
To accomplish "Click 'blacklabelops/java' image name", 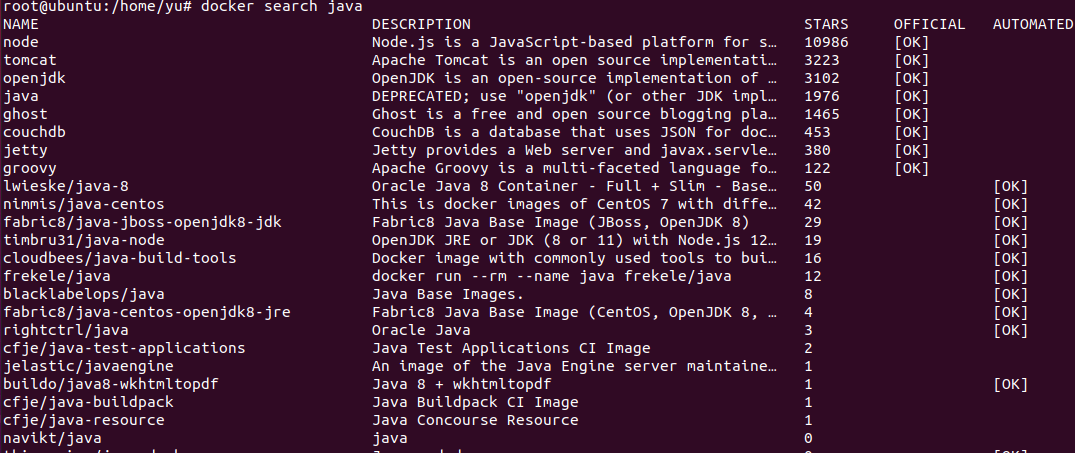I will click(84, 294).
